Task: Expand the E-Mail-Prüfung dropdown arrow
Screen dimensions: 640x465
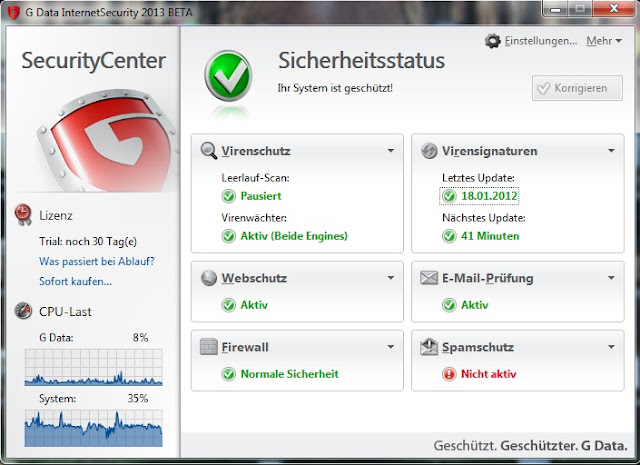Action: (x=611, y=278)
